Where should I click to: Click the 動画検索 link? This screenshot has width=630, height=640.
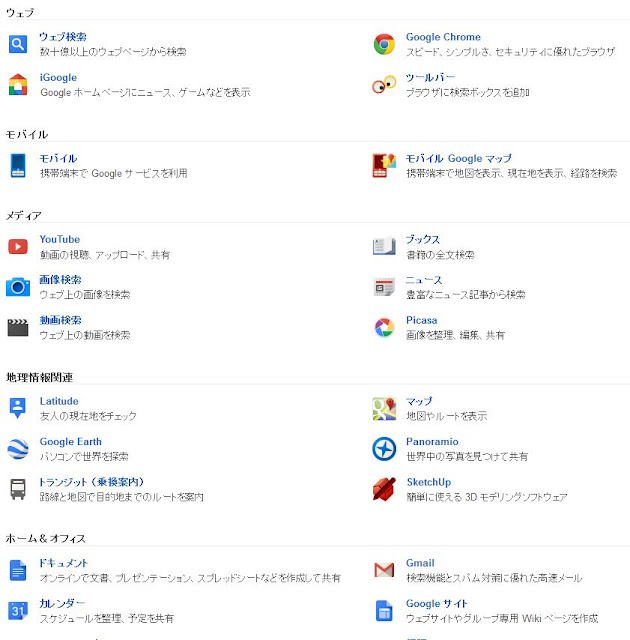[60, 320]
